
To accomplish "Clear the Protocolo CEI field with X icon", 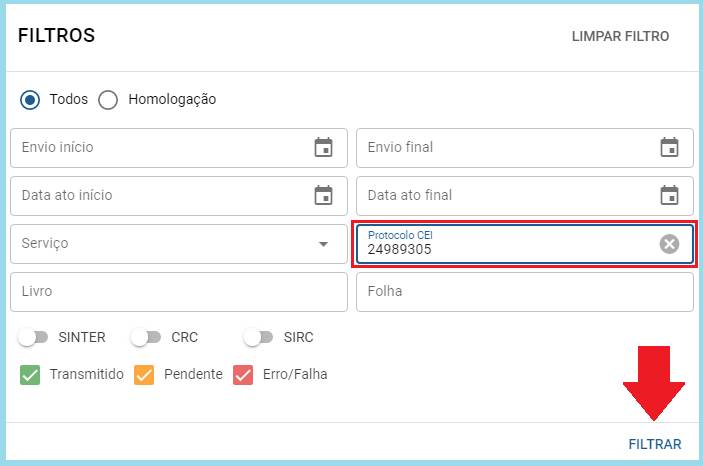I will coord(669,244).
